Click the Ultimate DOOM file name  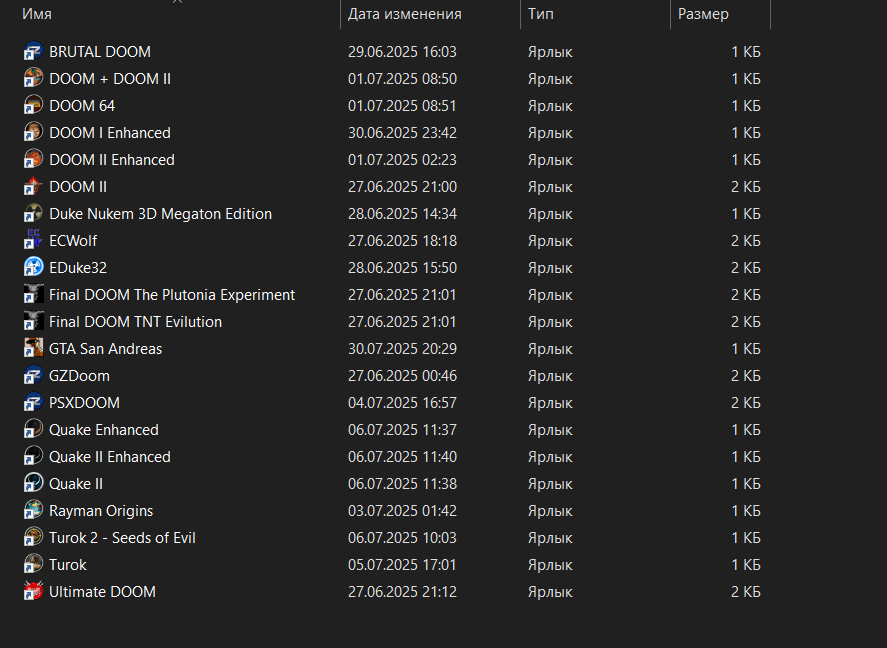pos(102,592)
